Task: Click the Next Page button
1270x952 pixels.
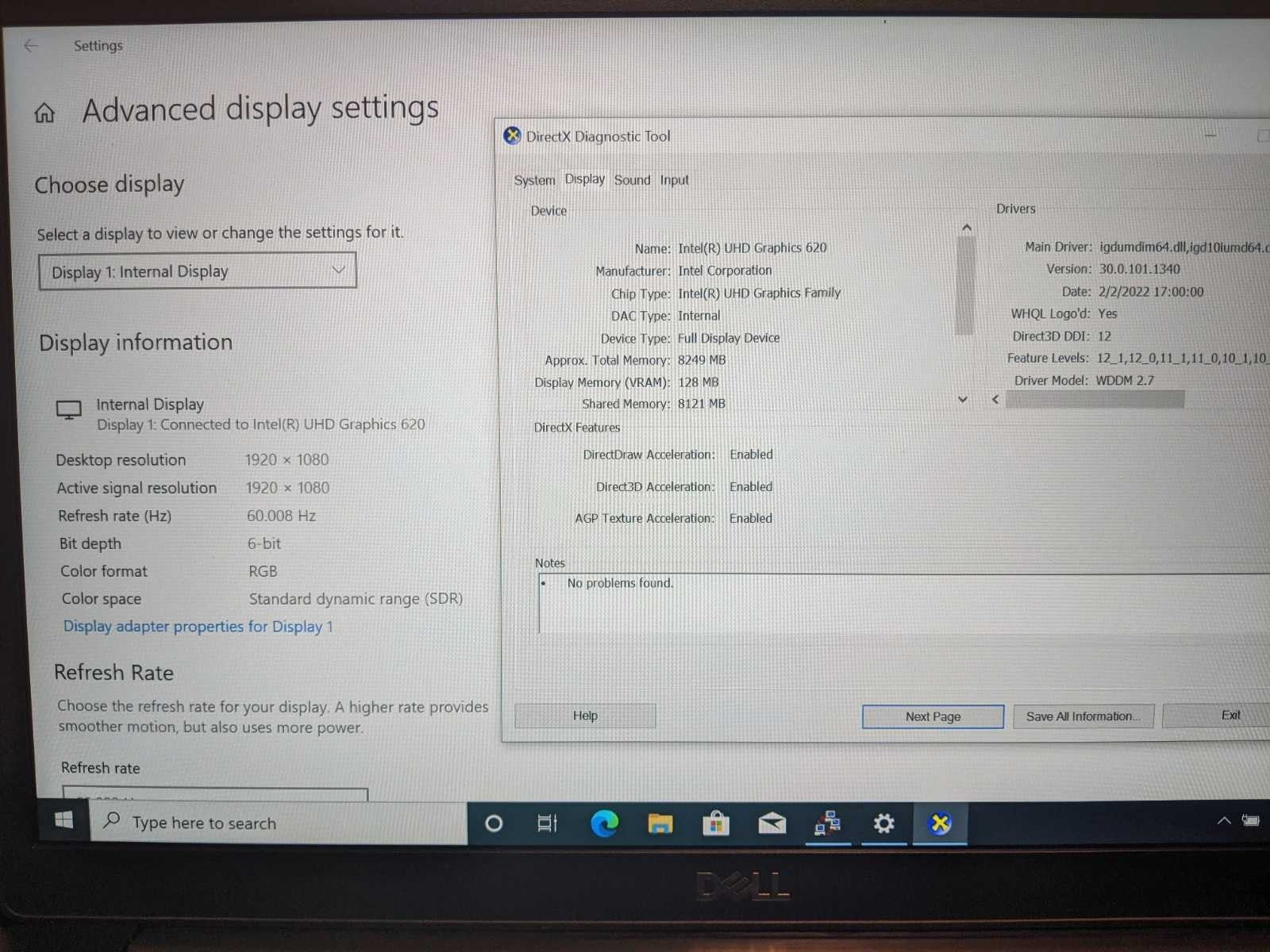Action: (x=933, y=716)
